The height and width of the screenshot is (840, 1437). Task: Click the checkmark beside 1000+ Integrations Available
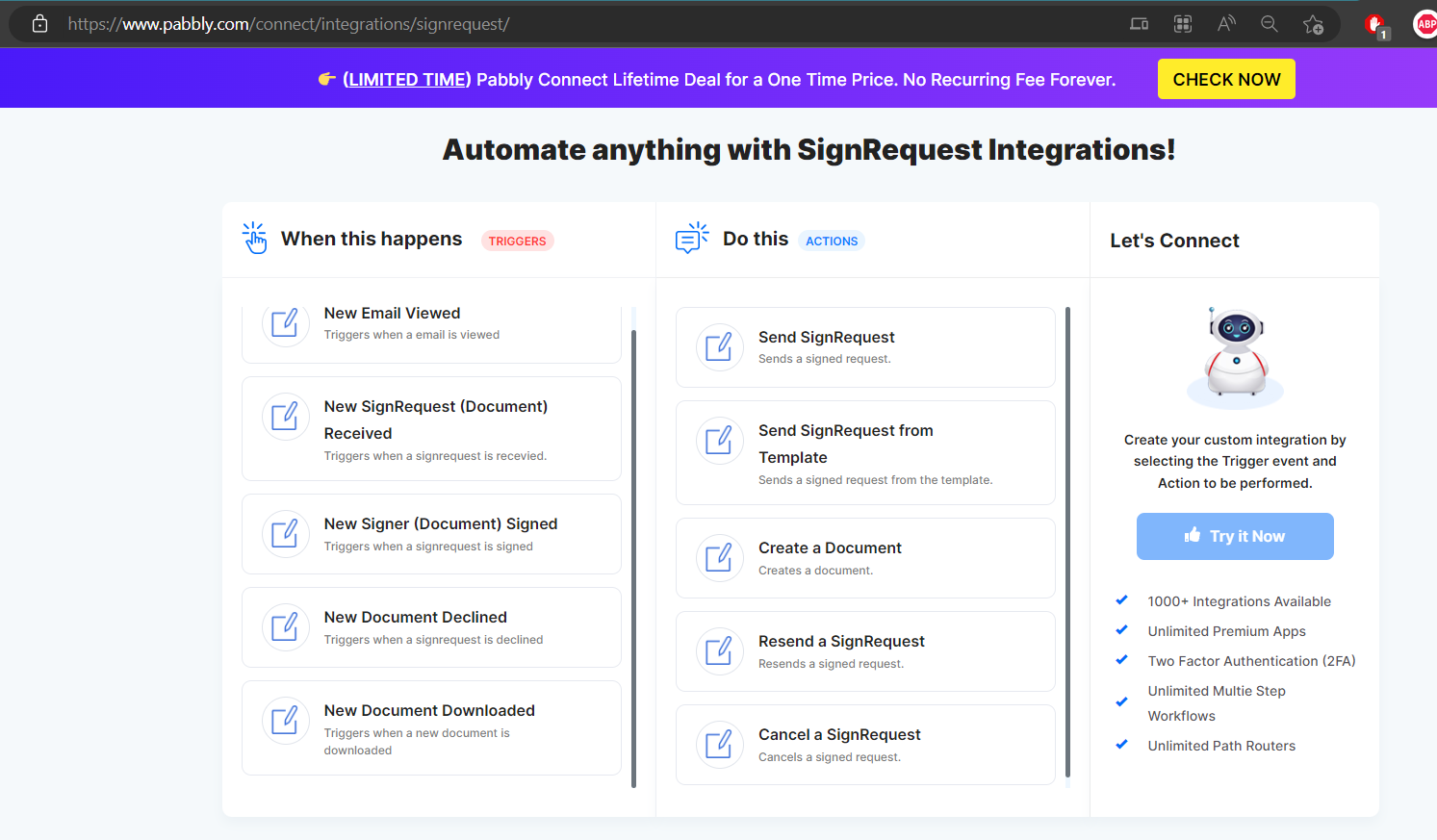tap(1121, 600)
